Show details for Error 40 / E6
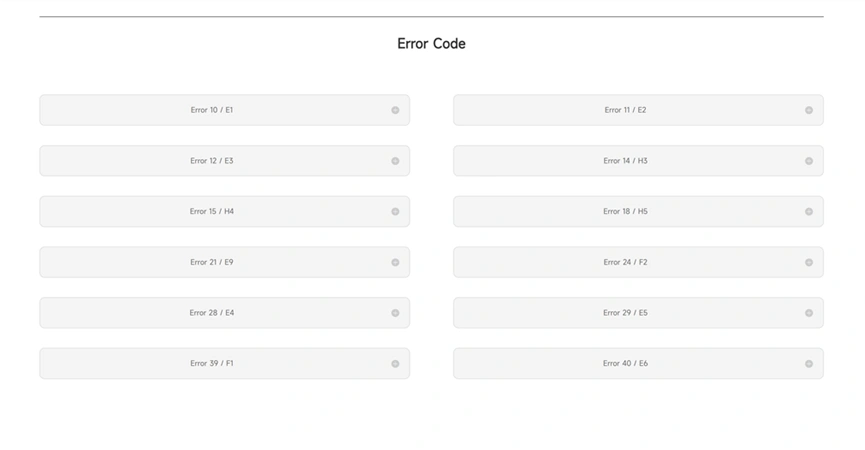The image size is (865, 450). click(x=638, y=364)
